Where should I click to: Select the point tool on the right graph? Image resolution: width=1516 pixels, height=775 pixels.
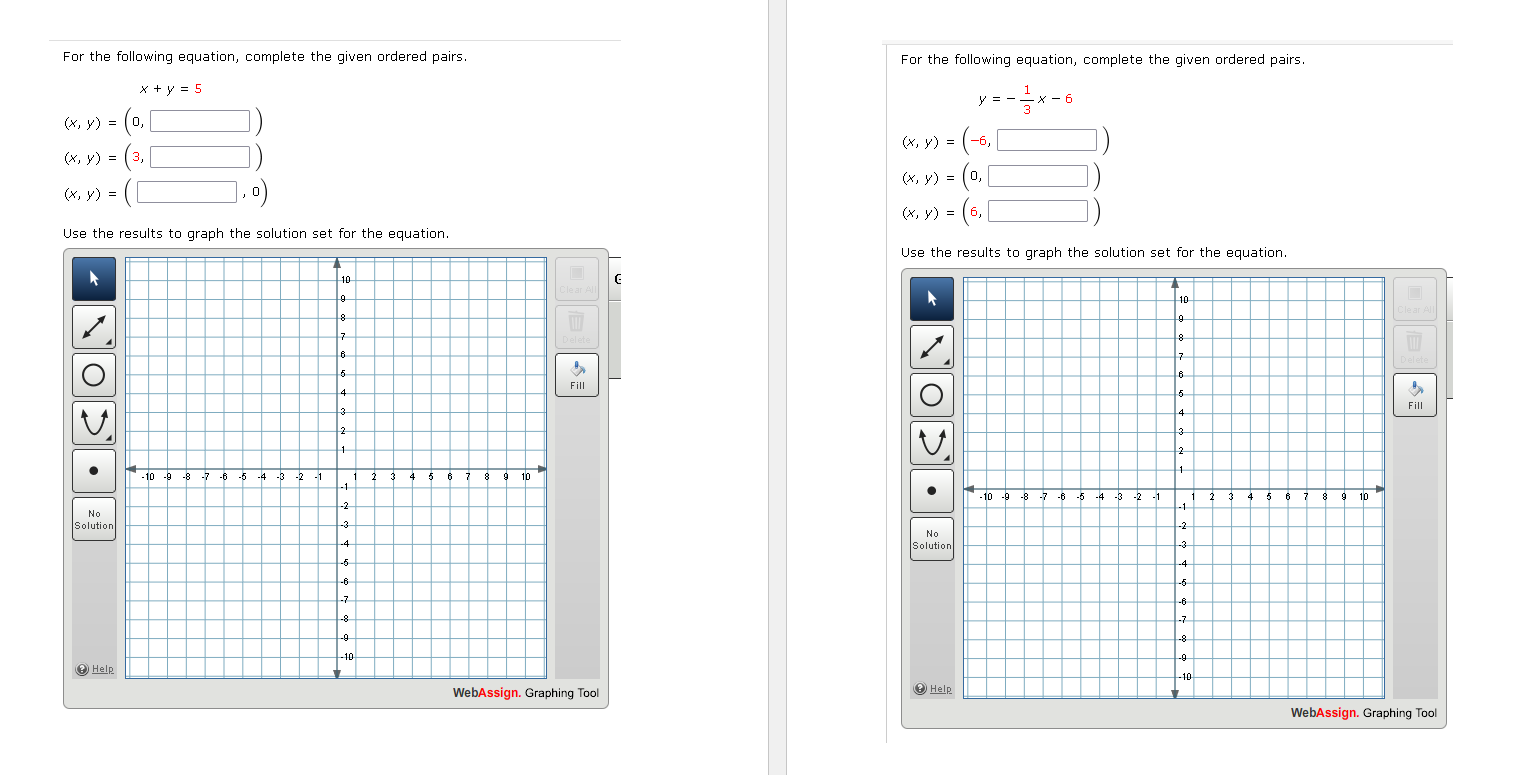click(931, 490)
